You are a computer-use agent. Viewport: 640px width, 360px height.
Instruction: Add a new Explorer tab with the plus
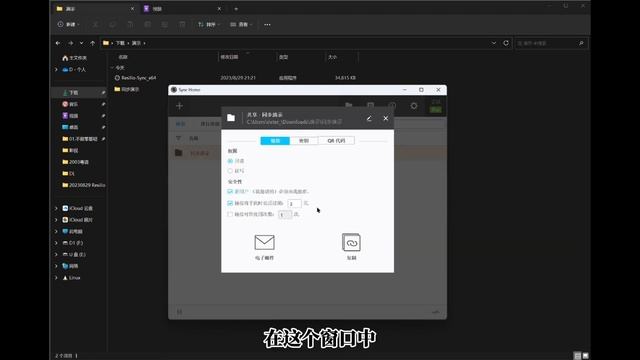click(x=236, y=9)
